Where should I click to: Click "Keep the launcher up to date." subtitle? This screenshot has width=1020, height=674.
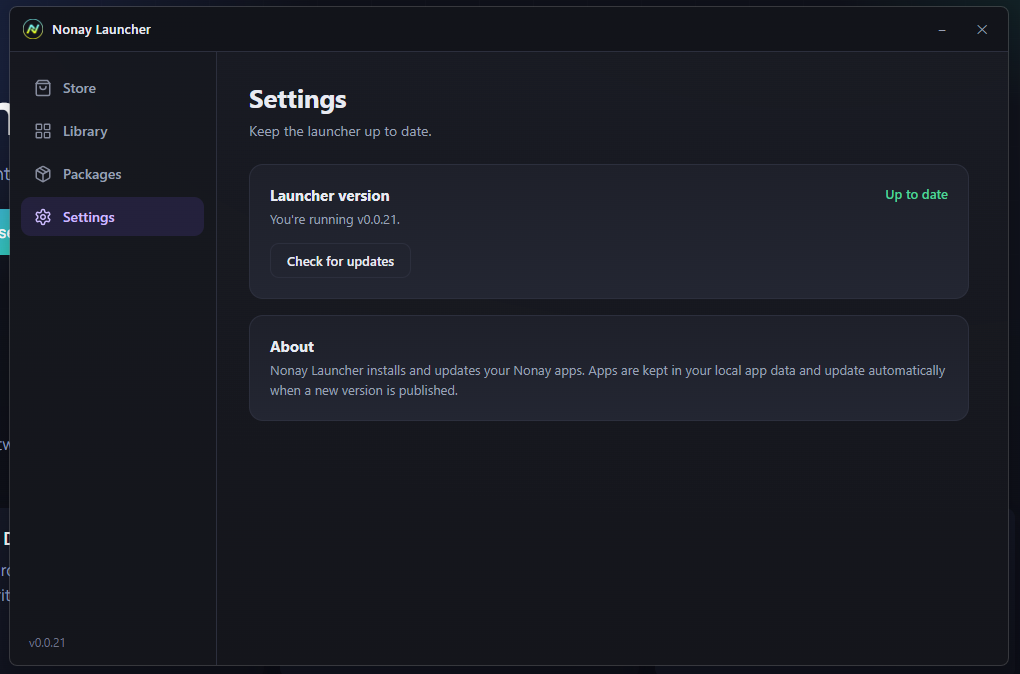pos(340,131)
